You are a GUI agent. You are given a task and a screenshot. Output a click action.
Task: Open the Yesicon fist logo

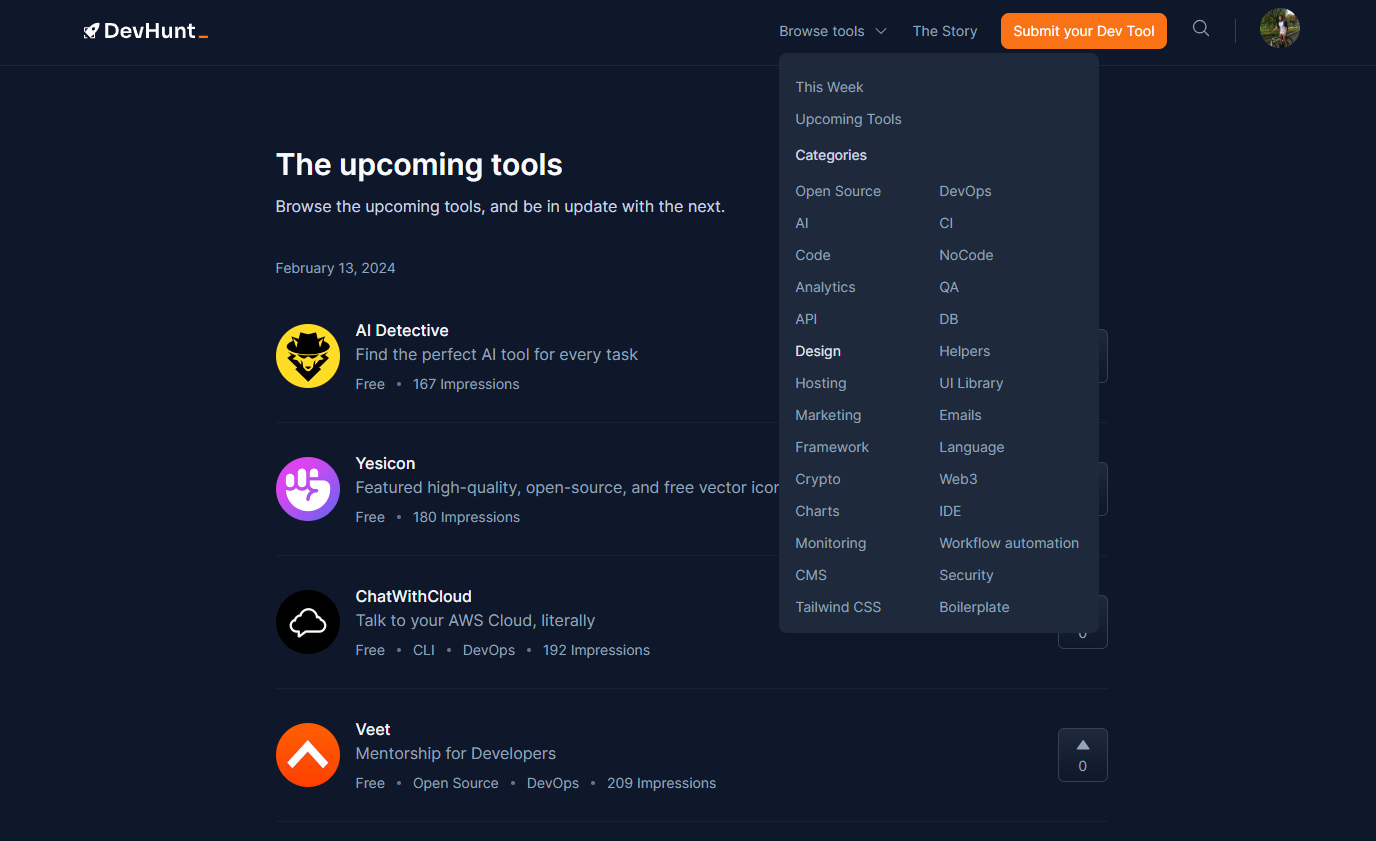(x=308, y=489)
